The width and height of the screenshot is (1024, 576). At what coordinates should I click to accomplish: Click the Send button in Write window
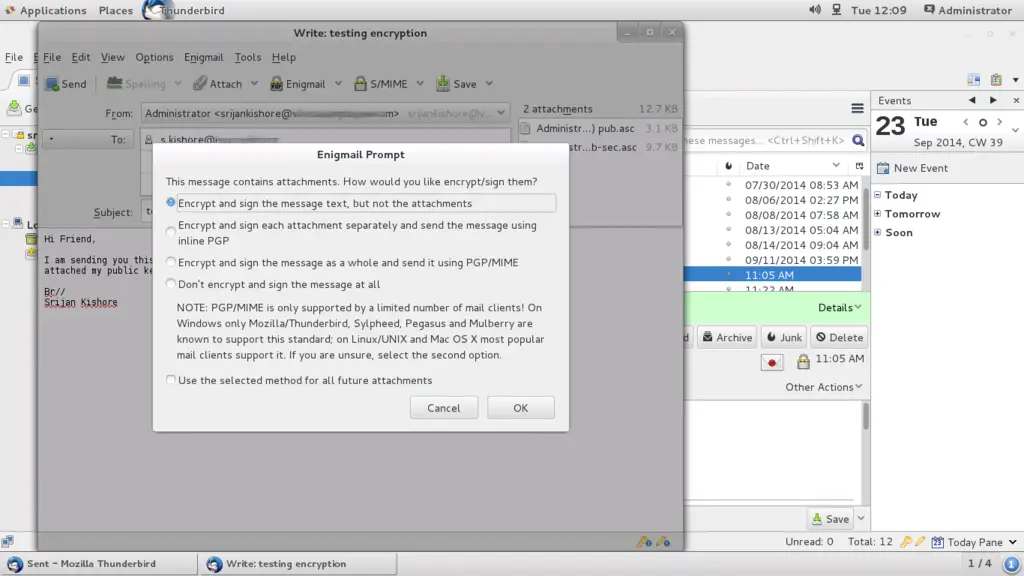(x=65, y=84)
